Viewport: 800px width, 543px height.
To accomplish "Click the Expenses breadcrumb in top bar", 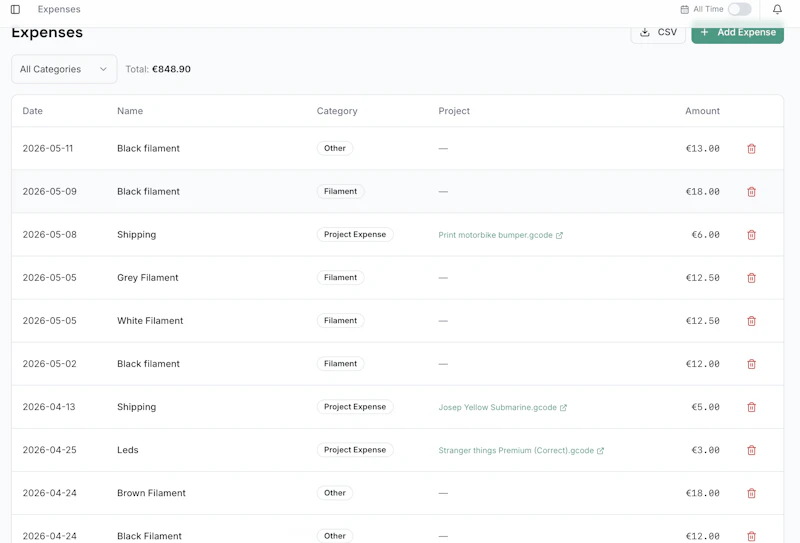I will 59,9.
